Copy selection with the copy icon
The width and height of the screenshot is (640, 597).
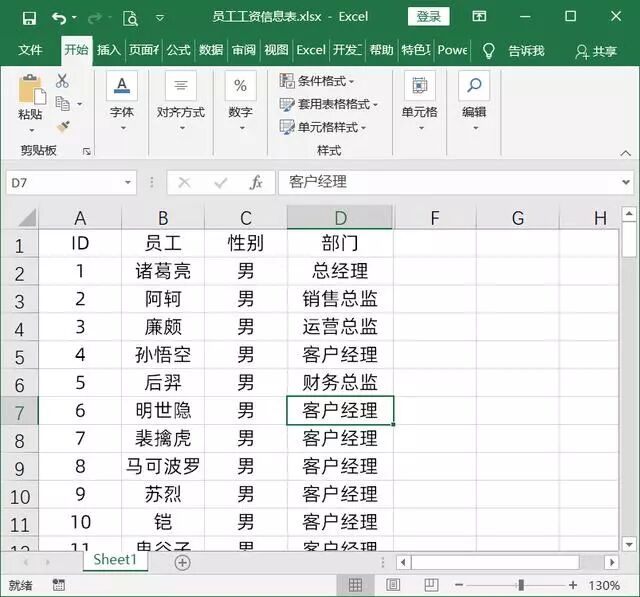(62, 104)
